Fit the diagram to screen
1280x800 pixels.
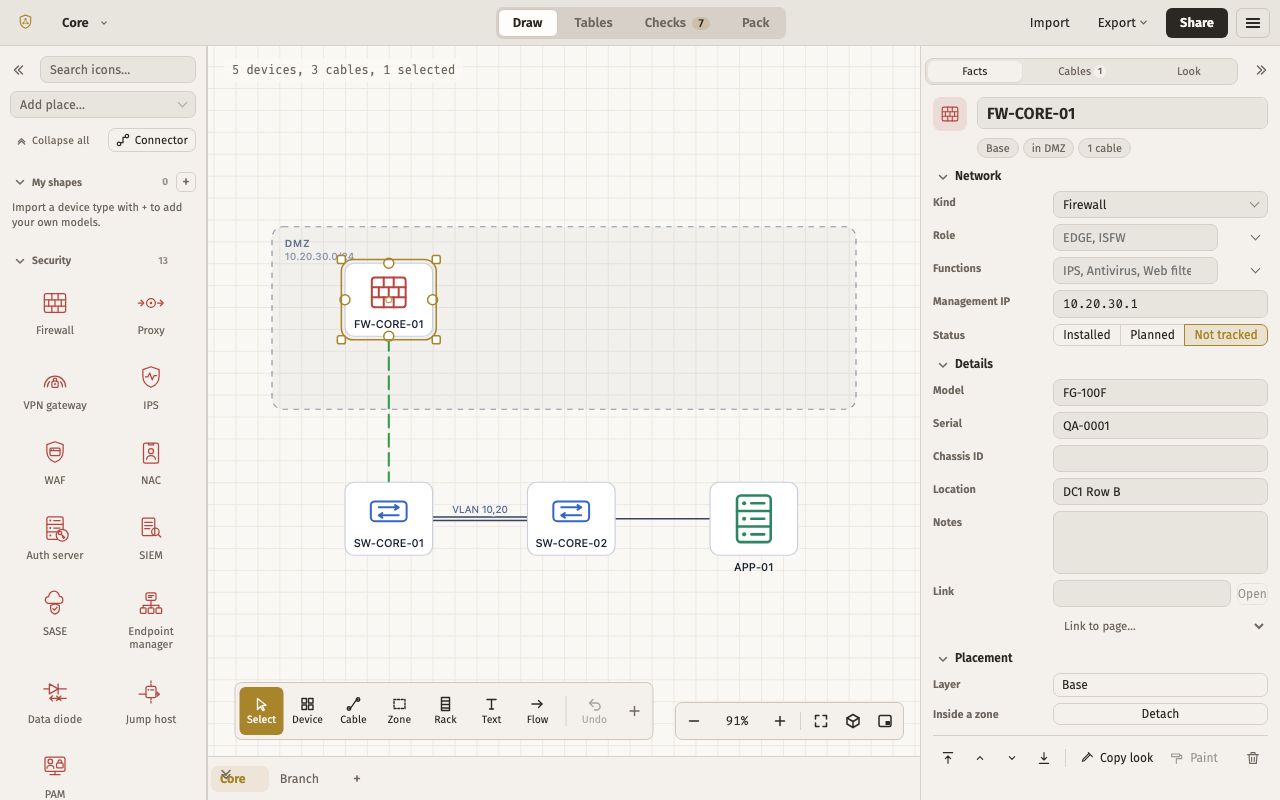821,721
